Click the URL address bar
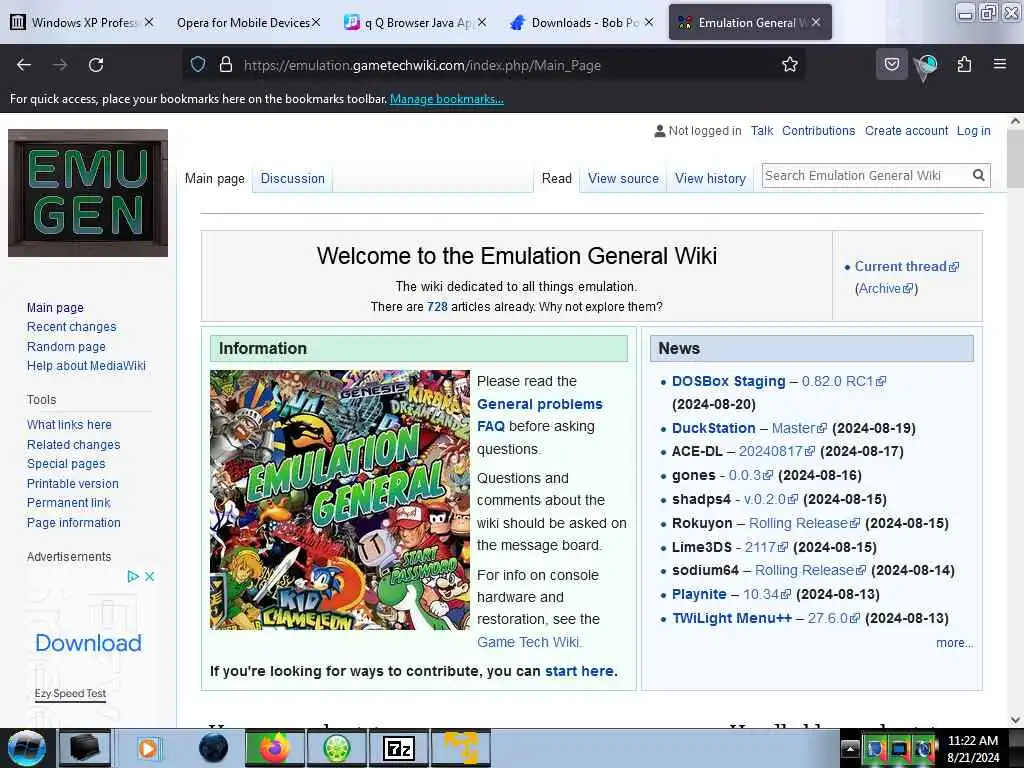The width and height of the screenshot is (1024, 768). [493, 65]
